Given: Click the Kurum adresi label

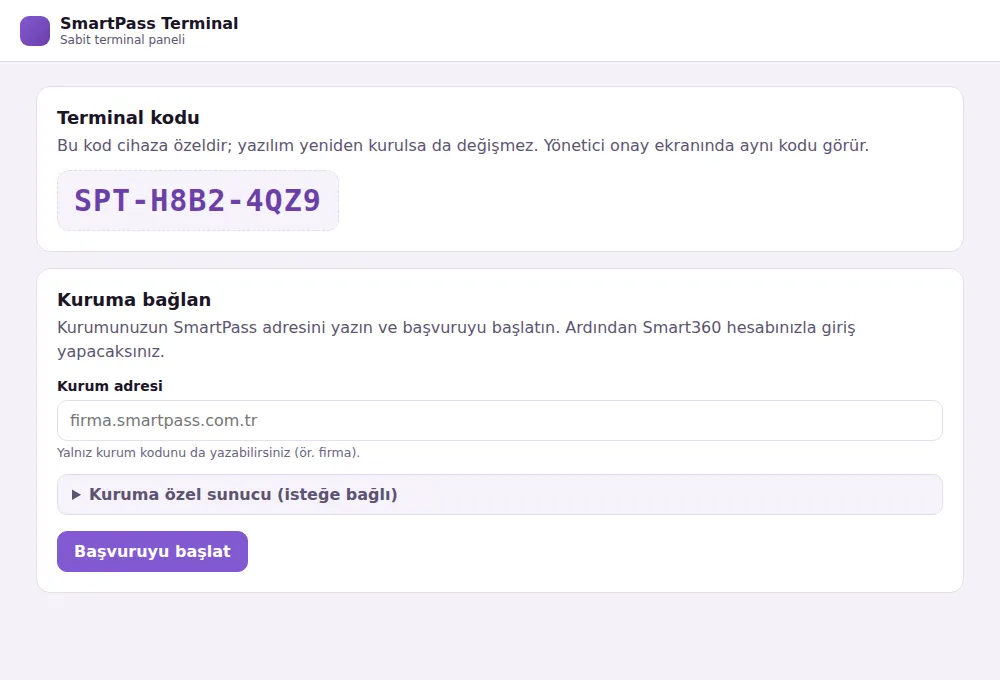Looking at the screenshot, I should tap(110, 386).
